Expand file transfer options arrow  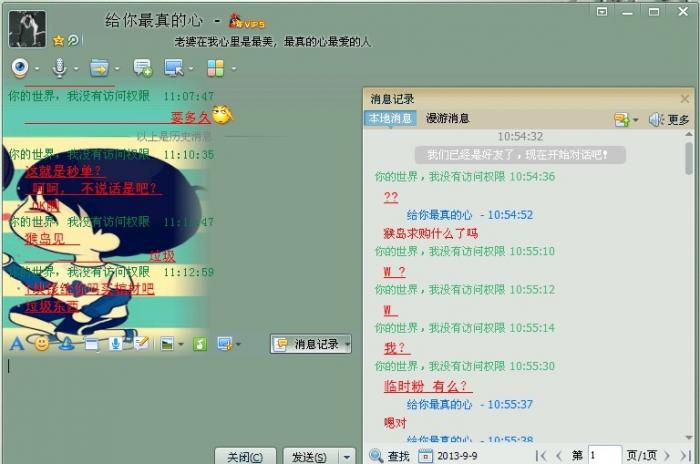117,69
